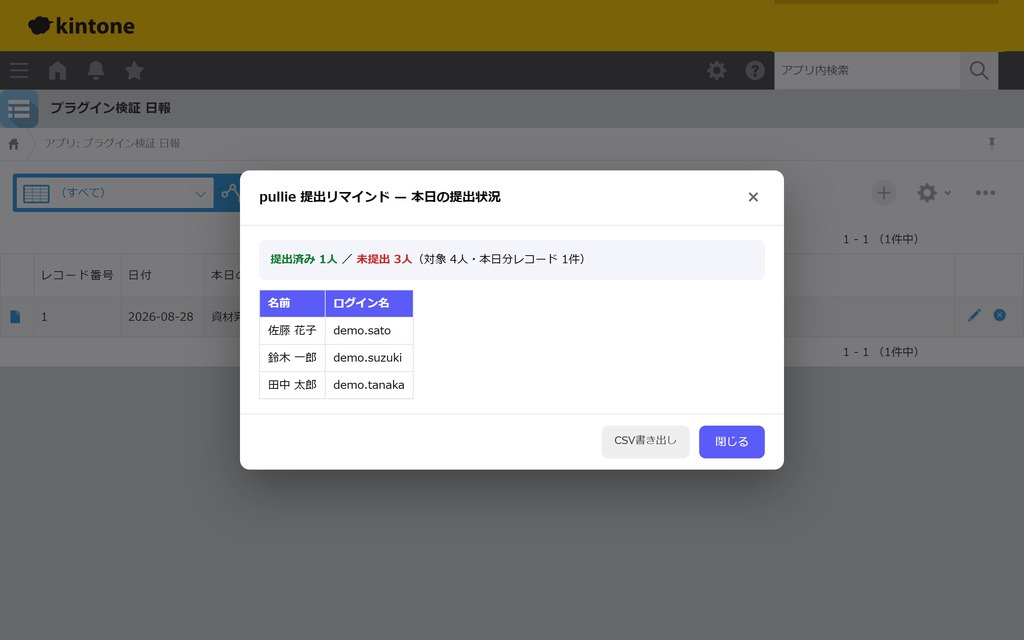
Task: Click the demo.tanaka login cell
Action: 369,385
